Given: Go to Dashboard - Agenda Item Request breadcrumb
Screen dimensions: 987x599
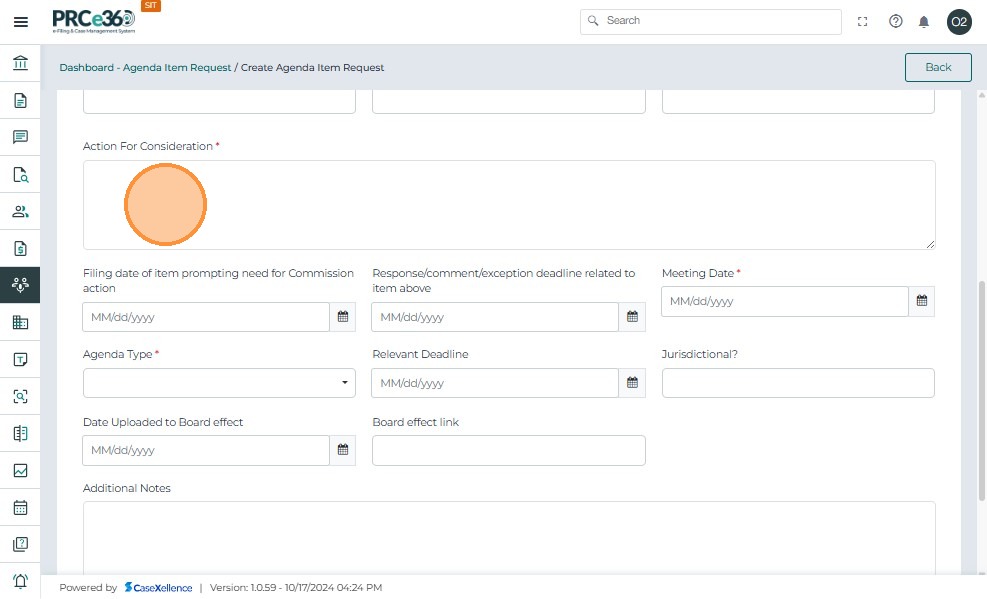Looking at the screenshot, I should click(145, 68).
